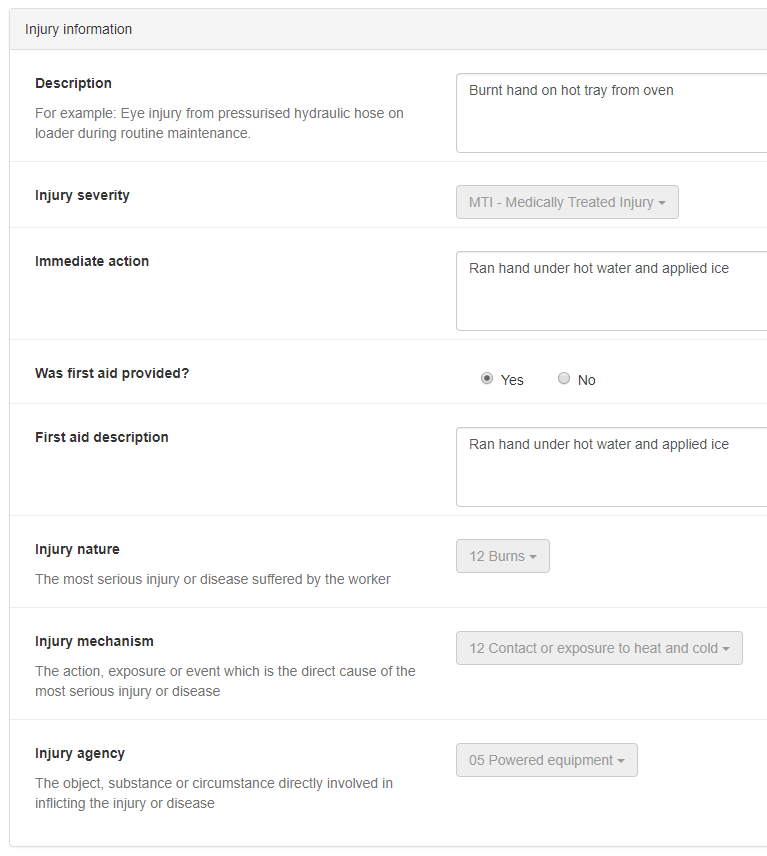Viewport: 767px width, 856px height.
Task: Click the 'Was first aid provided?' label
Action: click(112, 373)
